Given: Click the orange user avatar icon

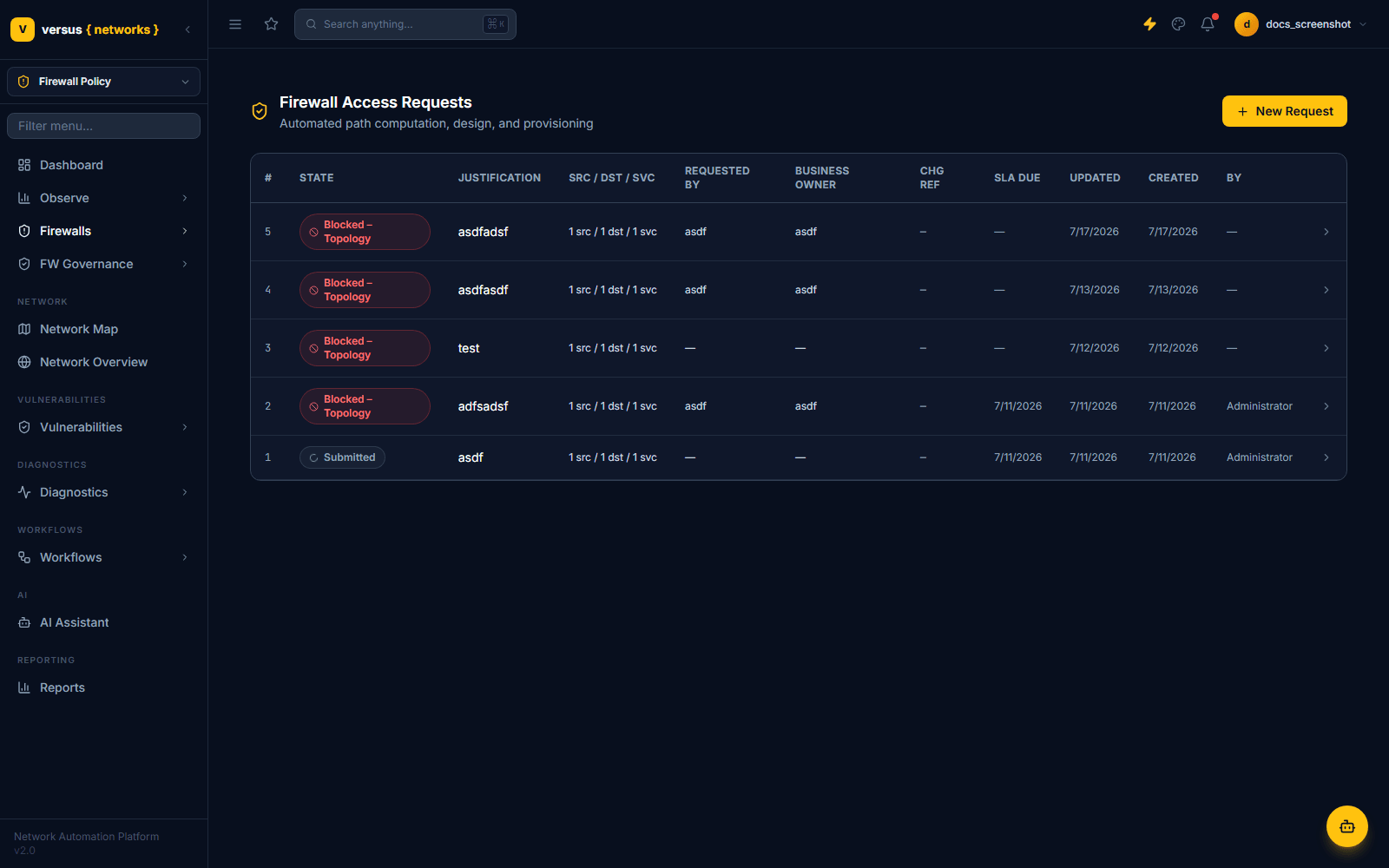Looking at the screenshot, I should tap(1247, 24).
